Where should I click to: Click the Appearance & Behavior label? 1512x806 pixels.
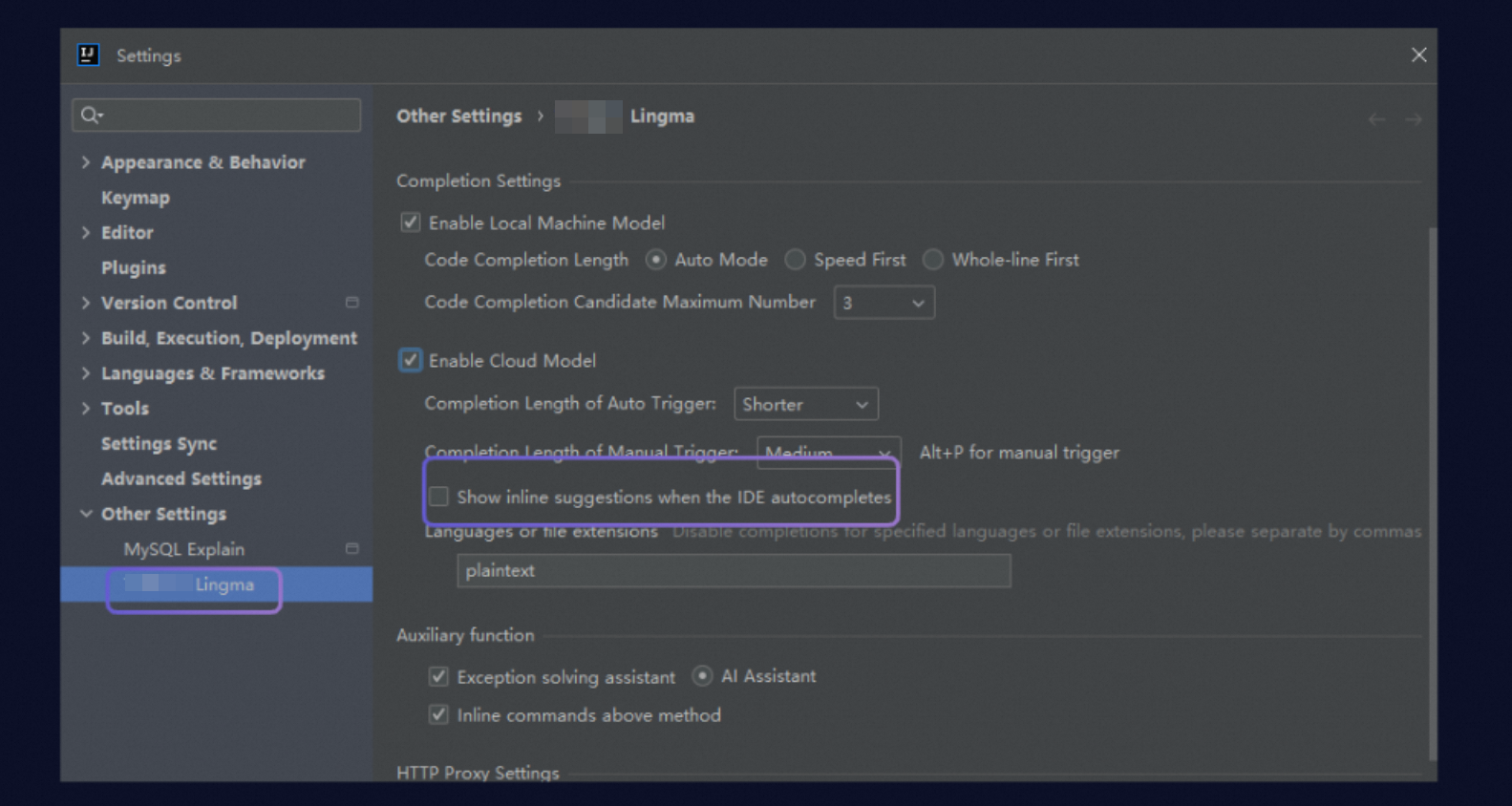point(203,162)
